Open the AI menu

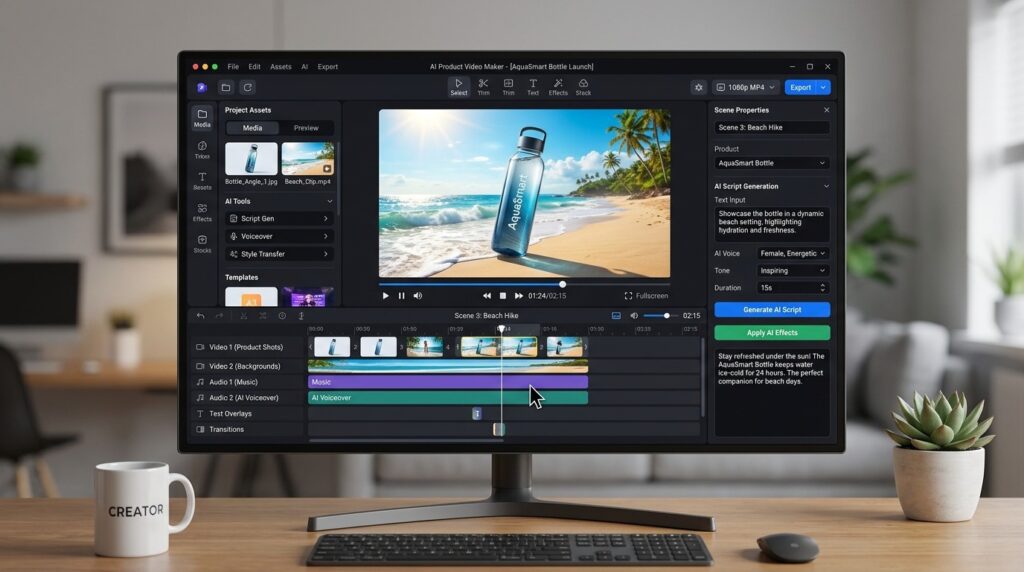coord(304,67)
